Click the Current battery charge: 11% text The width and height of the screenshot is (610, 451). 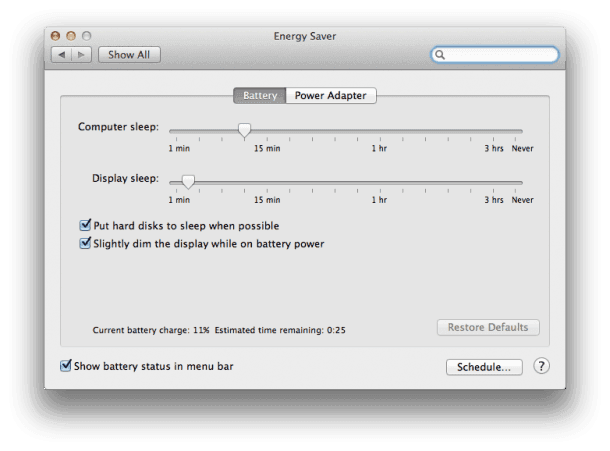click(x=151, y=330)
